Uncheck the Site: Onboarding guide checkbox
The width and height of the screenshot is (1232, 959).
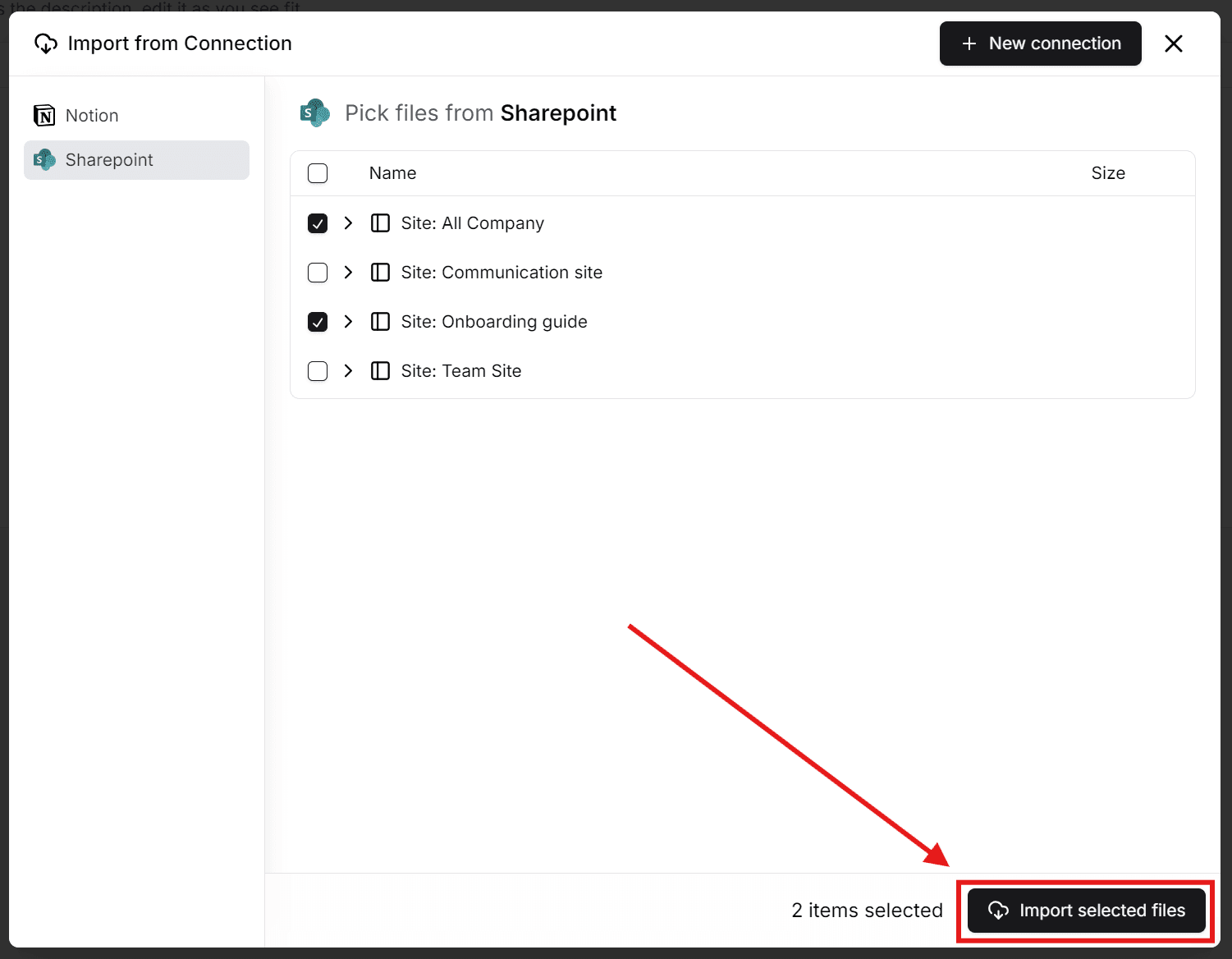click(318, 322)
